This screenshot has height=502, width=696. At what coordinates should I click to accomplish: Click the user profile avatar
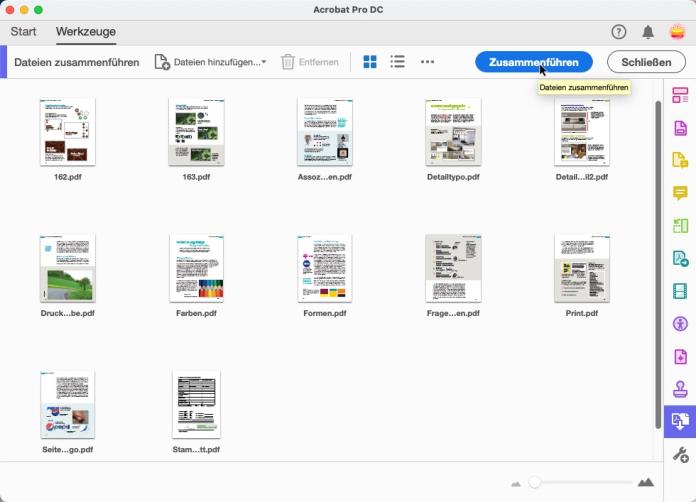point(676,32)
